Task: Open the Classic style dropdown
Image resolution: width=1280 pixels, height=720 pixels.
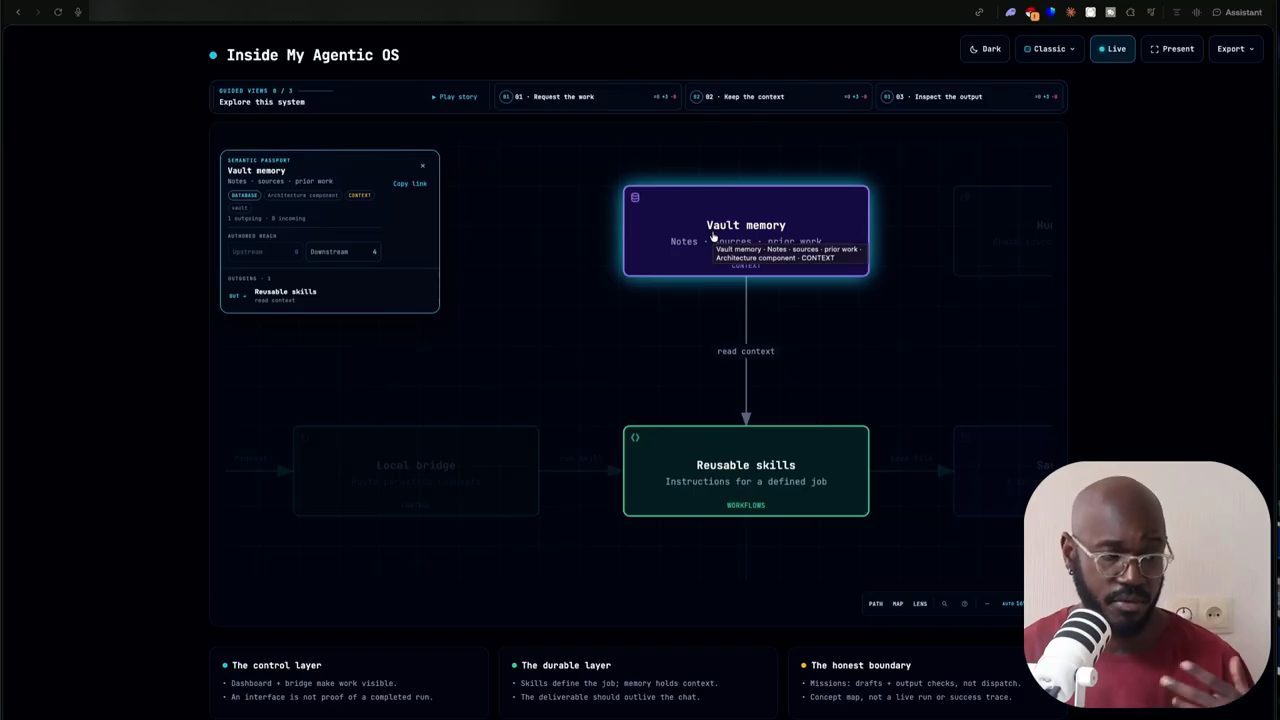Action: (x=1049, y=49)
